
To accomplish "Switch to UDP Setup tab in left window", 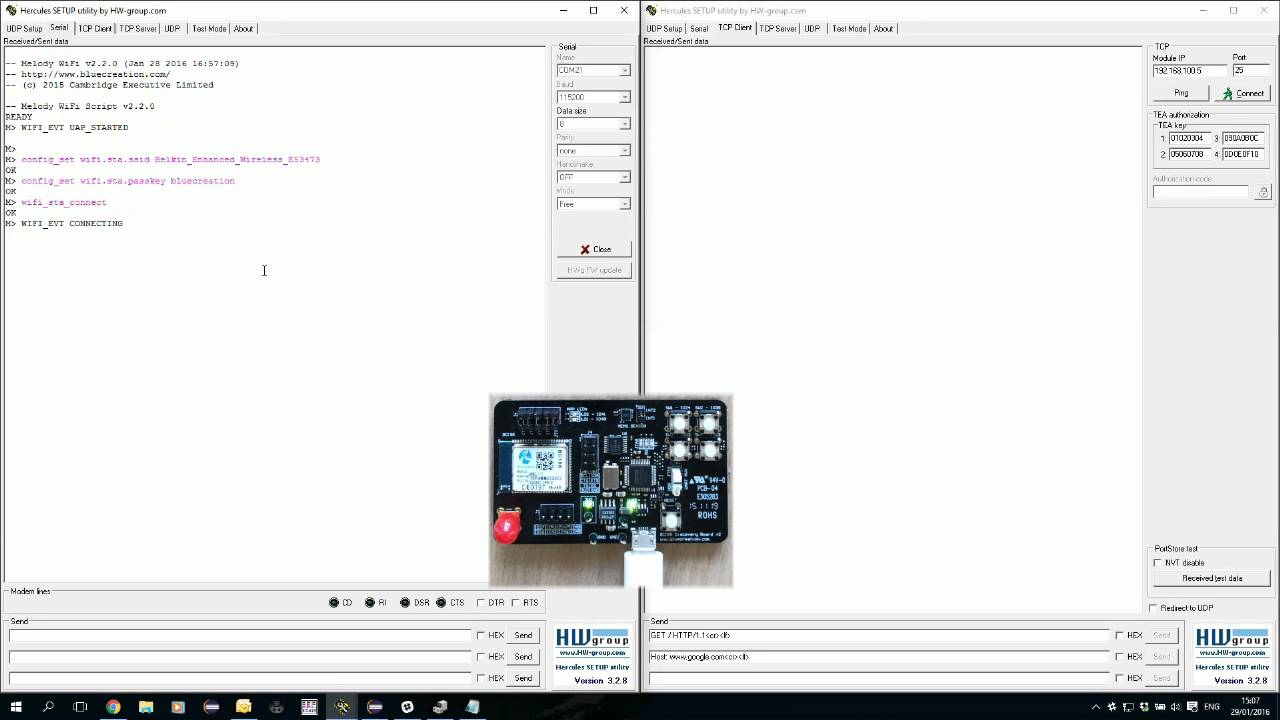I will [24, 28].
